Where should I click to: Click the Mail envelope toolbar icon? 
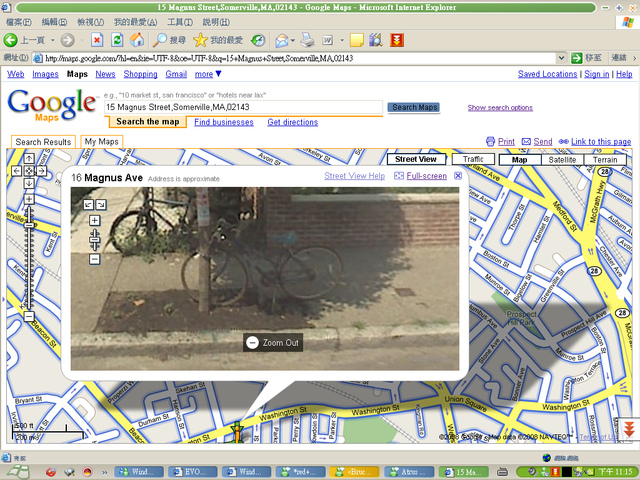click(282, 40)
